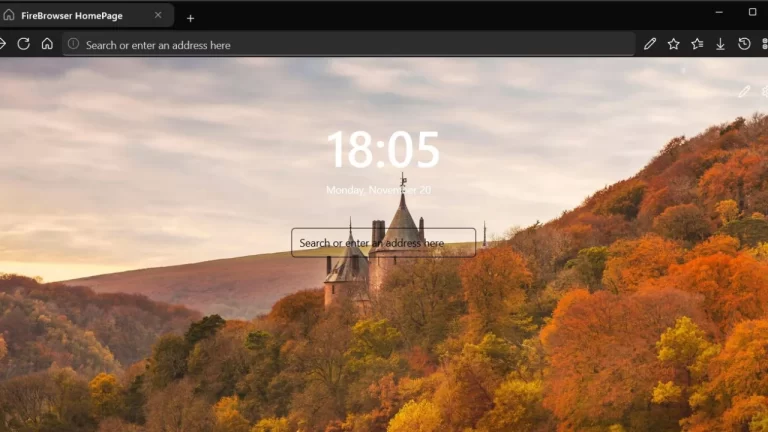Click the forward navigation arrow
Viewport: 768px width, 432px height.
coord(2,44)
